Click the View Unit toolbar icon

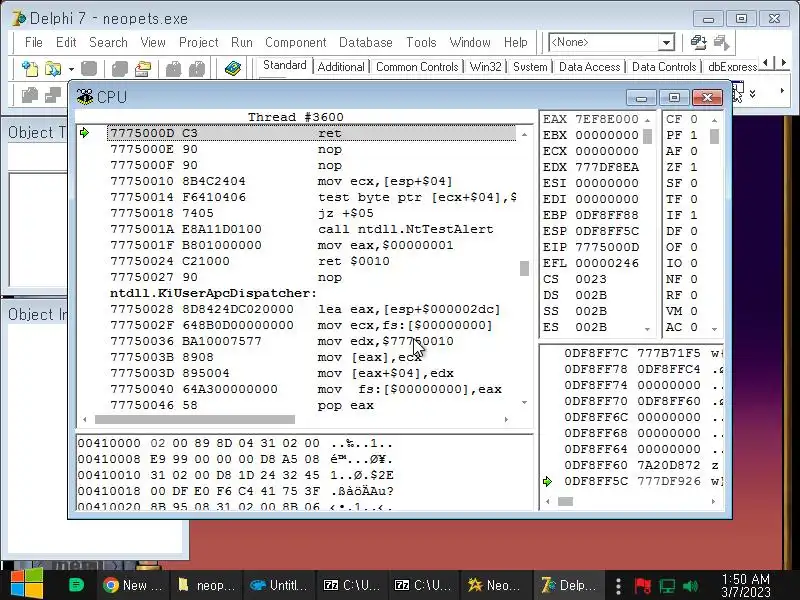pos(30,95)
